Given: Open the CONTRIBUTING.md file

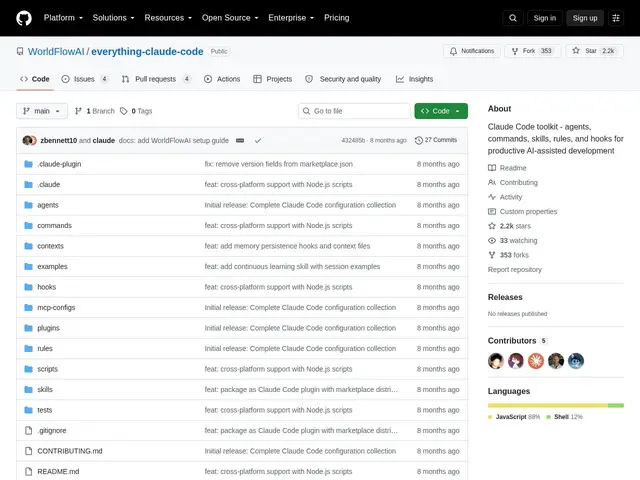Looking at the screenshot, I should (70, 451).
